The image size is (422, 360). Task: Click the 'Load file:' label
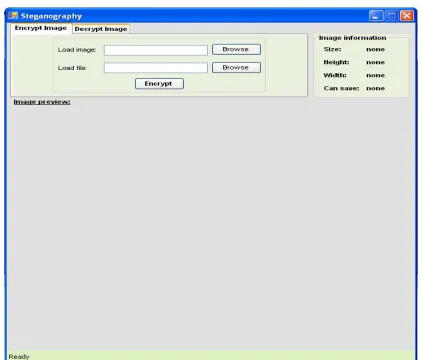[72, 68]
